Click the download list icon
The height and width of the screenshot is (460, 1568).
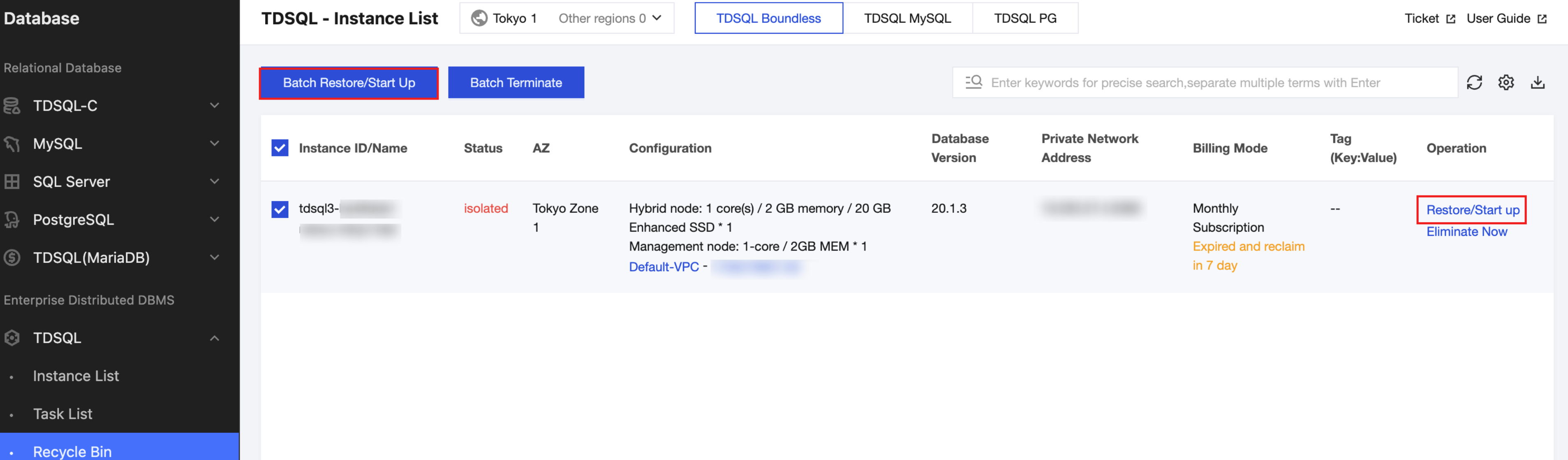point(1538,82)
